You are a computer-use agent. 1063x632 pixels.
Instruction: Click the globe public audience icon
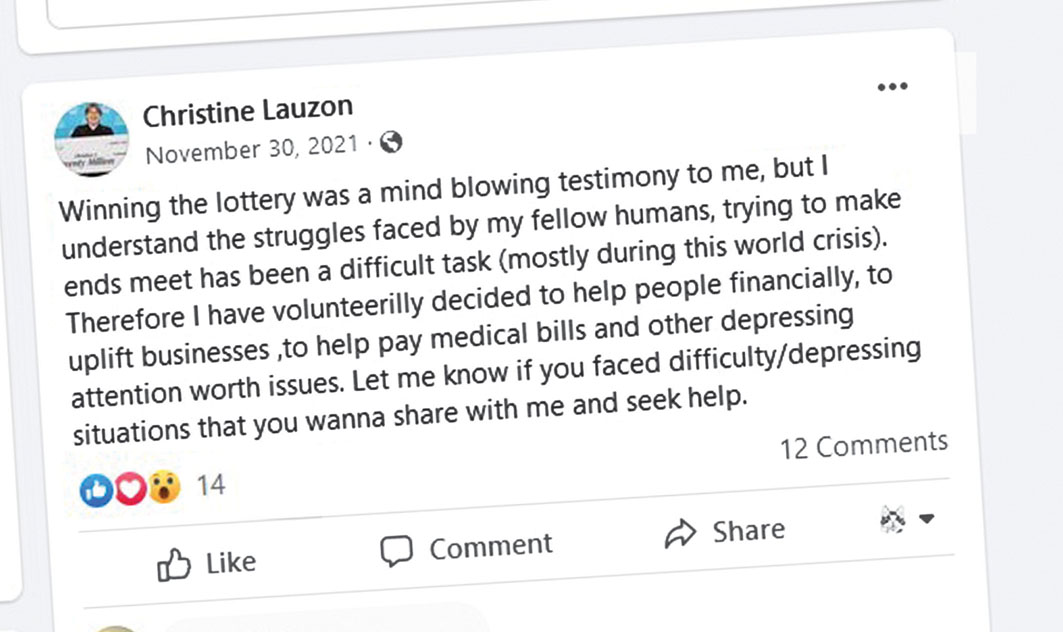391,143
